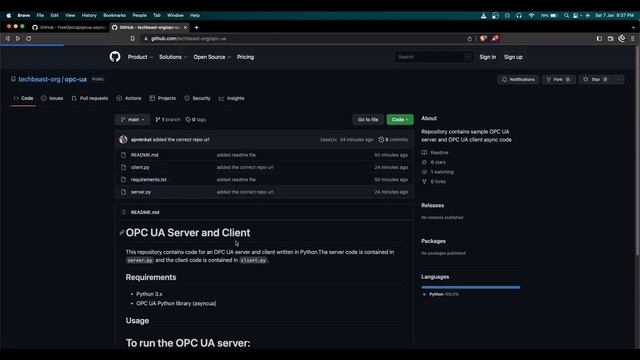Expand tab search chevron at tab bar end
This screenshot has width=640, height=360.
tap(633, 28)
